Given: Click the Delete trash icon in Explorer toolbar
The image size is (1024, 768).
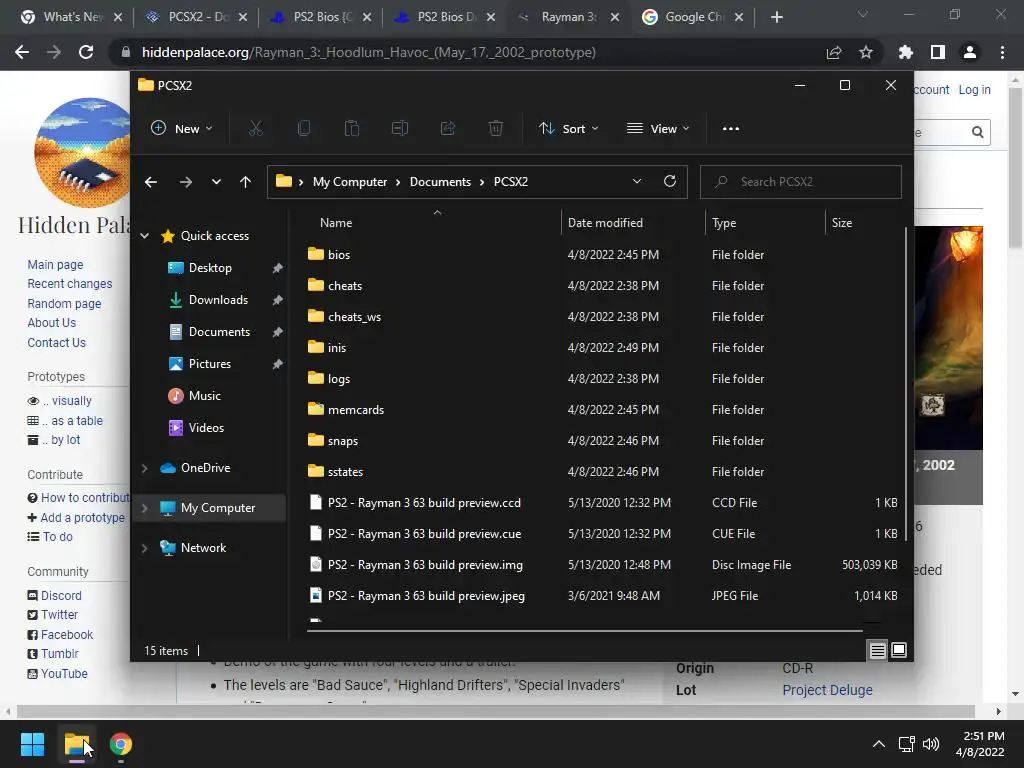Looking at the screenshot, I should pyautogui.click(x=496, y=129).
